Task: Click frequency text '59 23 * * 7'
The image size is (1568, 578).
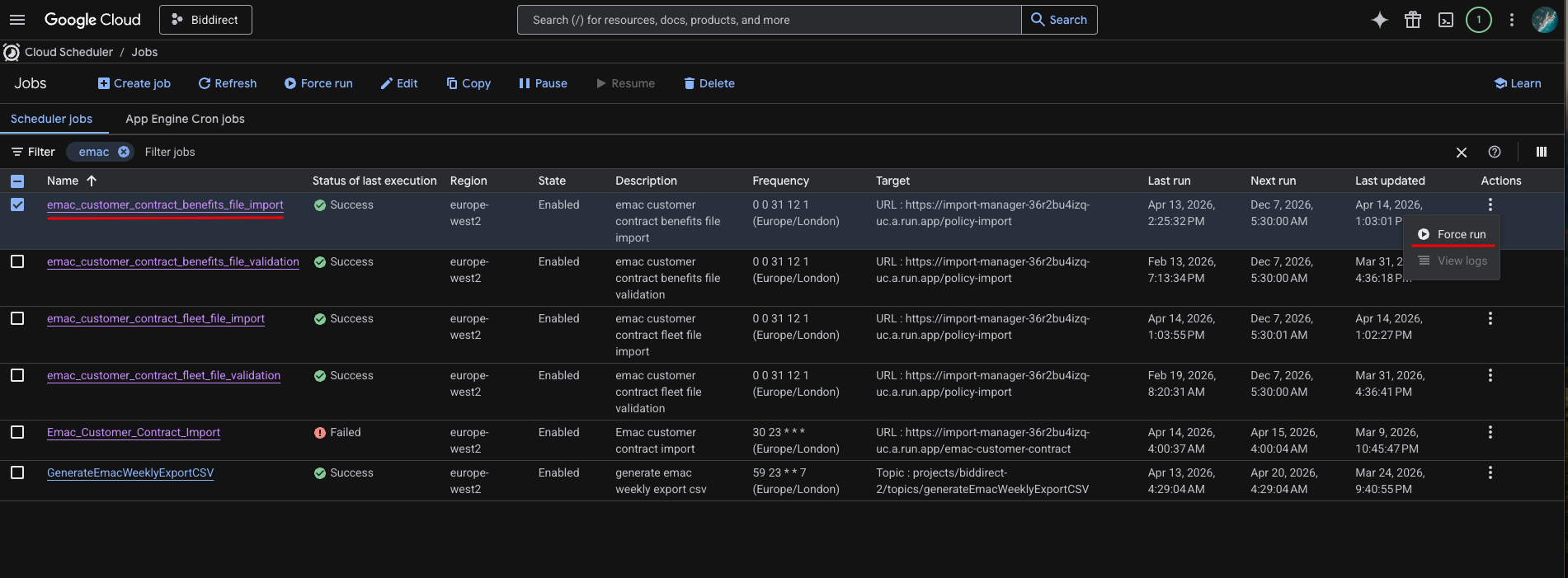Action: tap(779, 472)
